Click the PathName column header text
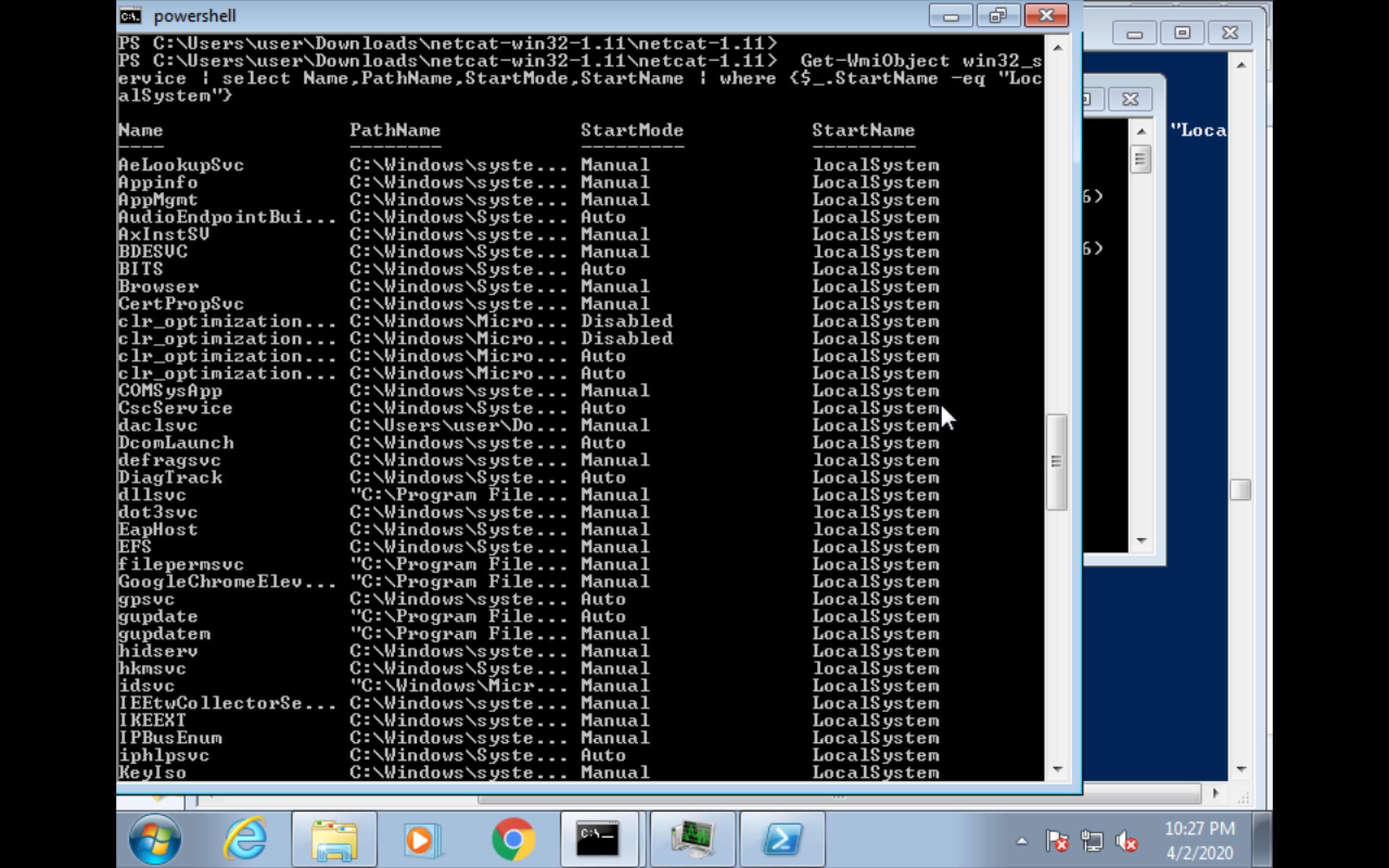The width and height of the screenshot is (1389, 868). pos(395,130)
